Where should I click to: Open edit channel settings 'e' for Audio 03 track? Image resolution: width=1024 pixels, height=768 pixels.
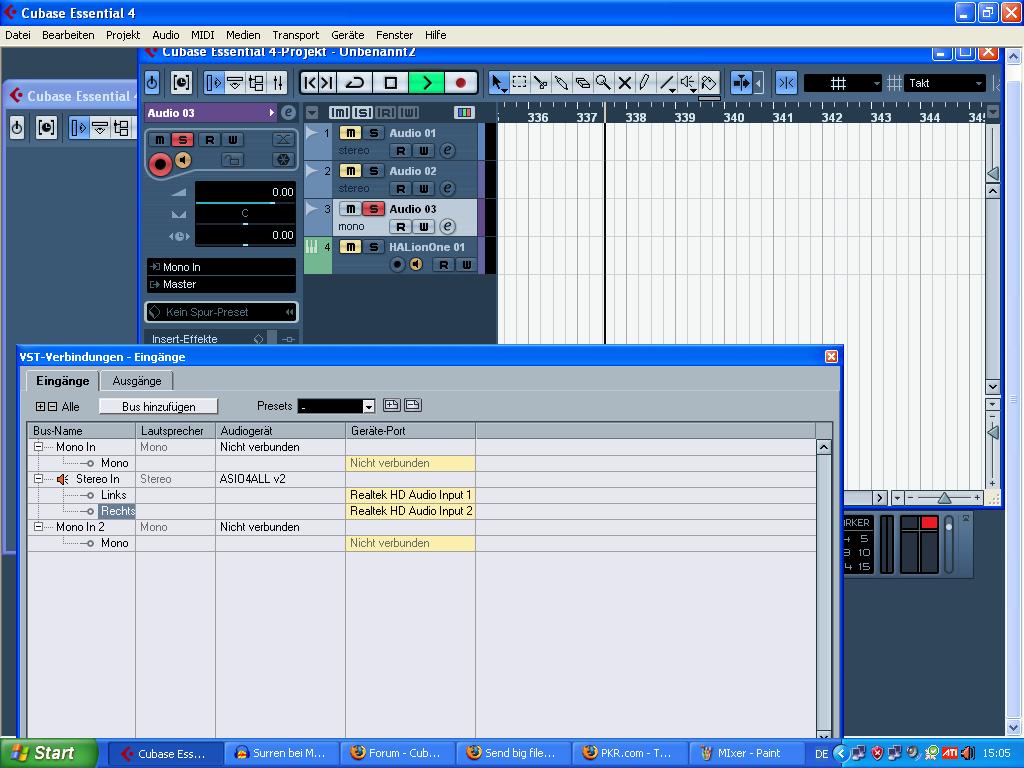[x=447, y=227]
